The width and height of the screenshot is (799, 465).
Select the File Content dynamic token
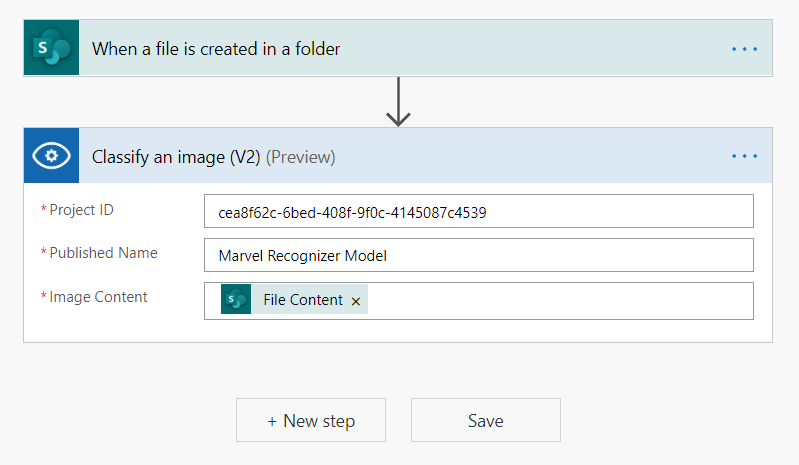302,300
